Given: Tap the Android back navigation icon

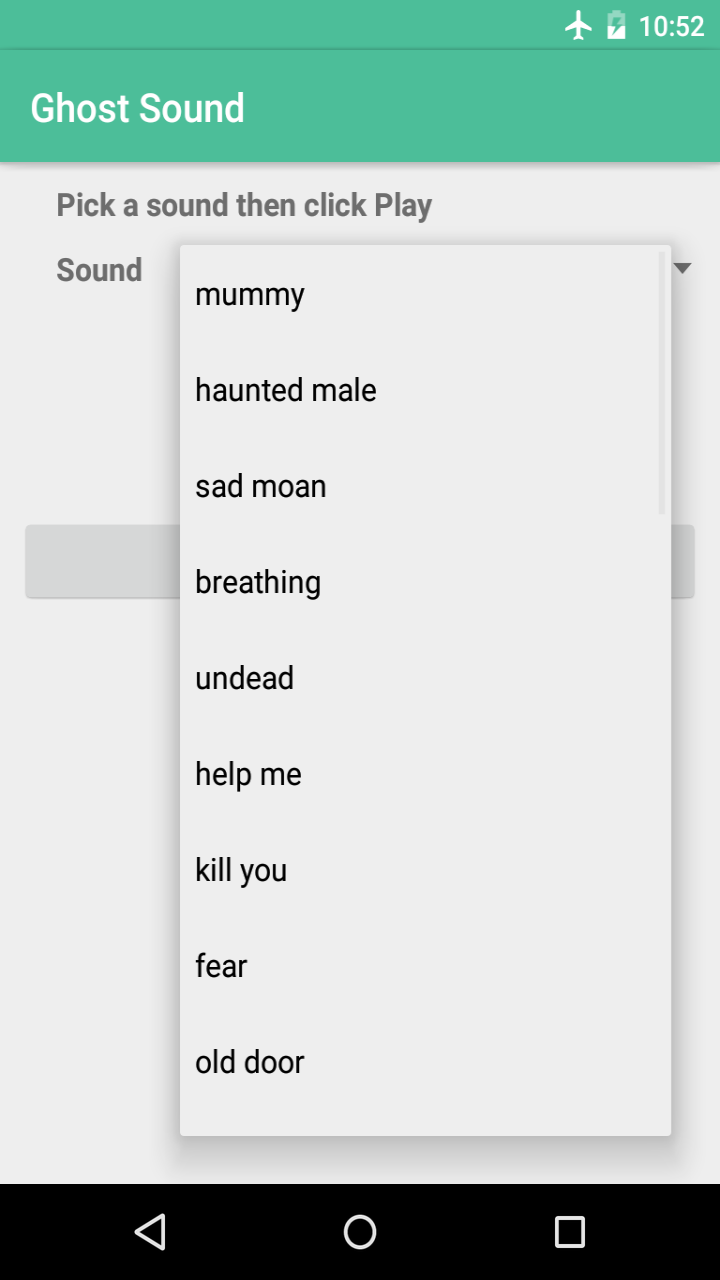Looking at the screenshot, I should (150, 1232).
